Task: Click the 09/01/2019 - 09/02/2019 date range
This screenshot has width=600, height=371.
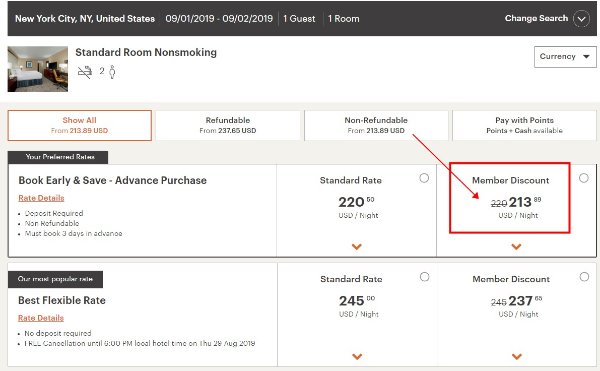Action: [x=219, y=18]
